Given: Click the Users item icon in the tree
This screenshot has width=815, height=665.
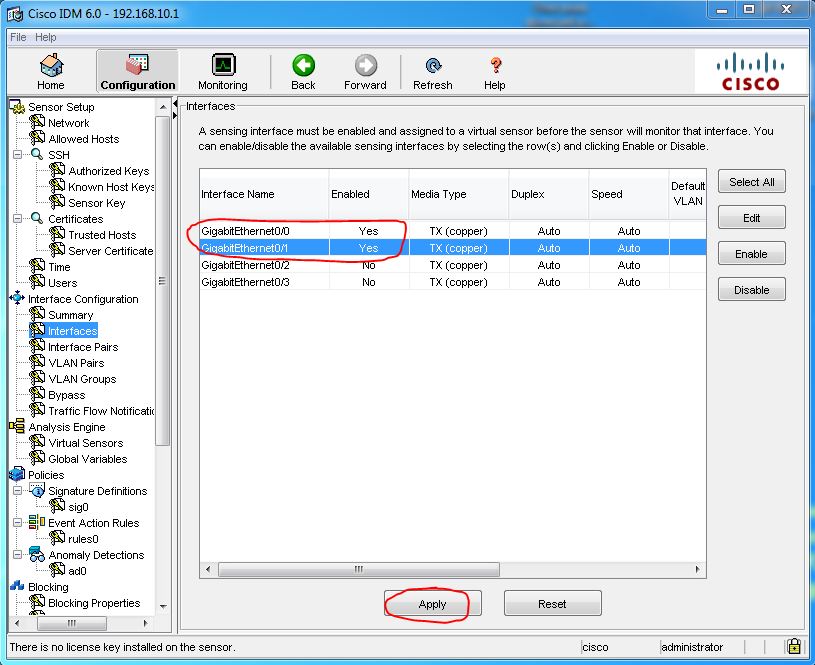Looking at the screenshot, I should pos(37,282).
